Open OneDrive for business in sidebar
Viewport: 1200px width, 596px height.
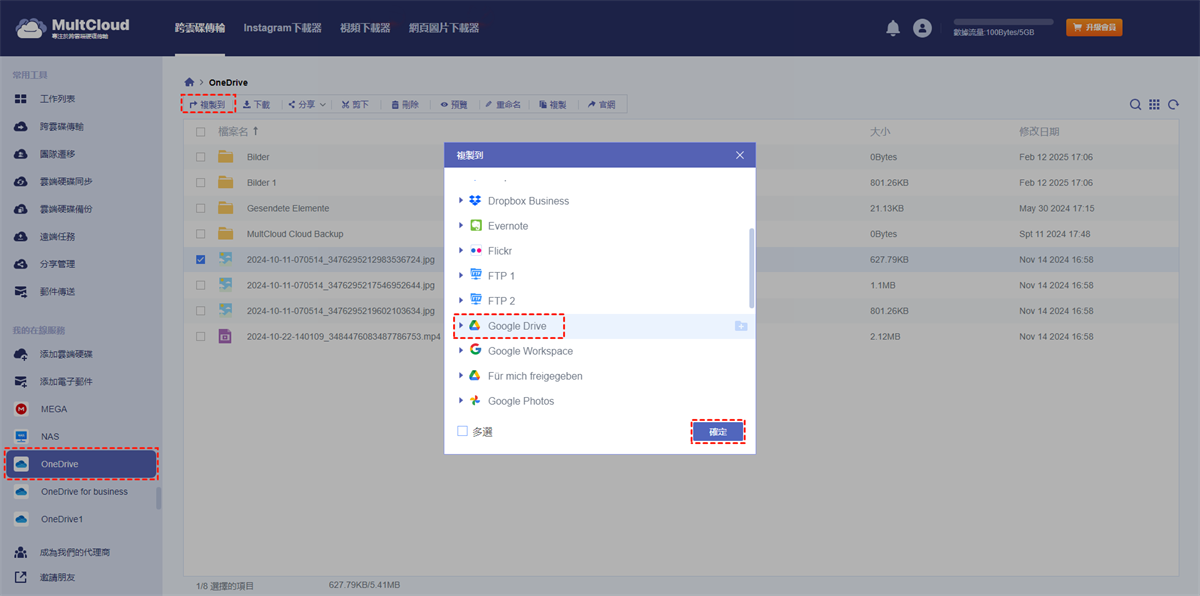click(x=84, y=492)
